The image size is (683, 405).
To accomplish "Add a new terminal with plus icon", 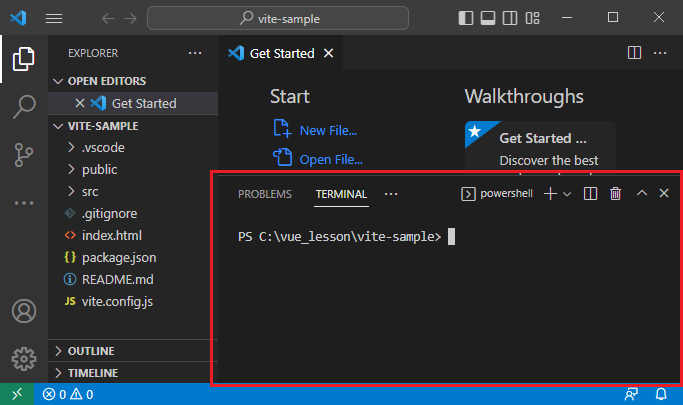I will click(x=549, y=194).
